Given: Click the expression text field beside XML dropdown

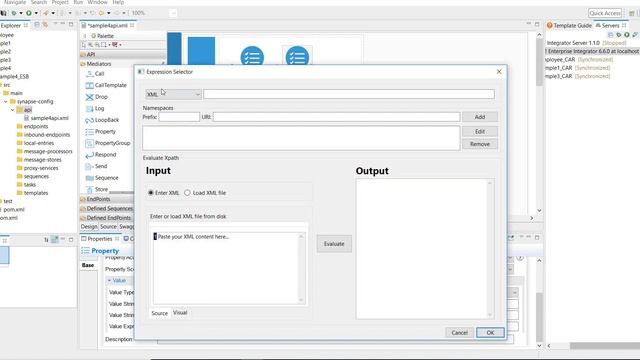Looking at the screenshot, I should pyautogui.click(x=349, y=94).
